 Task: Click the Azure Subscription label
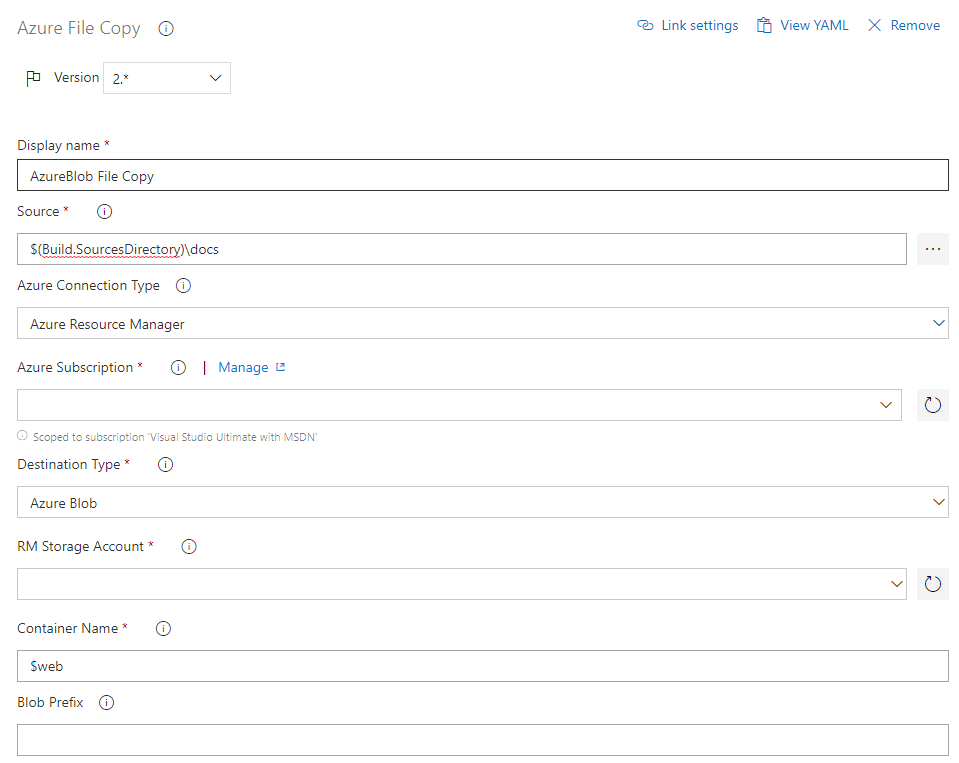75,367
